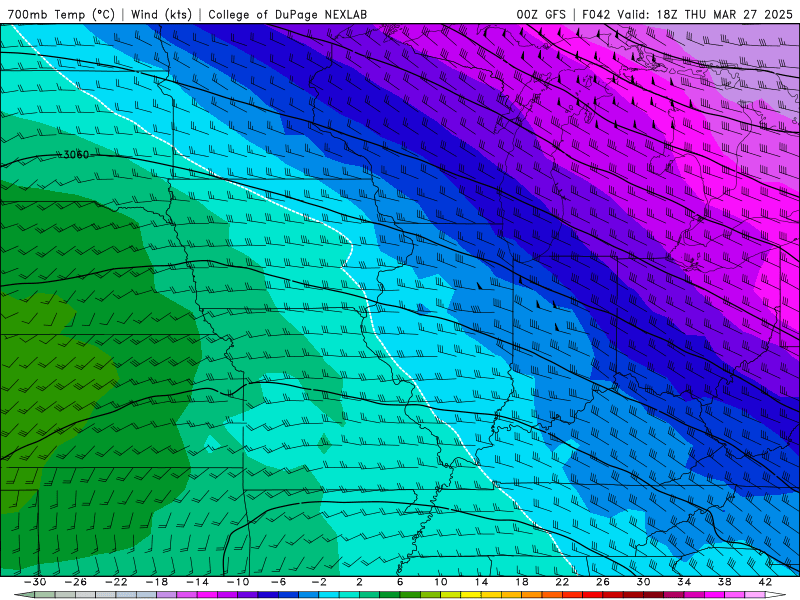Click the '3060' height contour label

tap(76, 155)
